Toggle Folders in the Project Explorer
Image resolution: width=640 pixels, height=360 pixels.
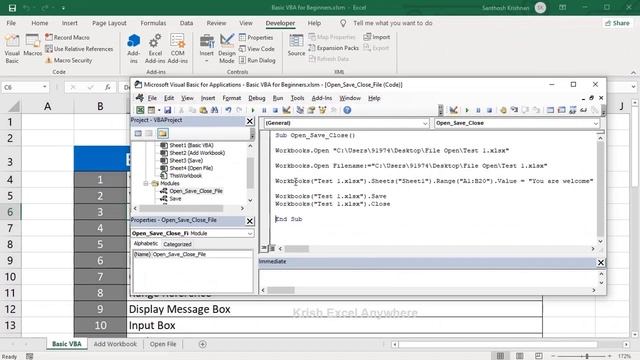coord(162,133)
